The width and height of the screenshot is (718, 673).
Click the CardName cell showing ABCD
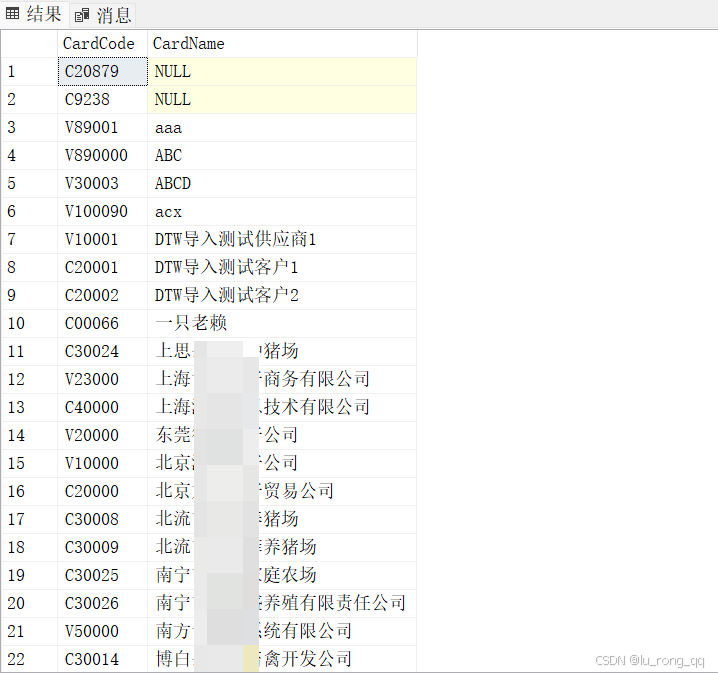[282, 183]
